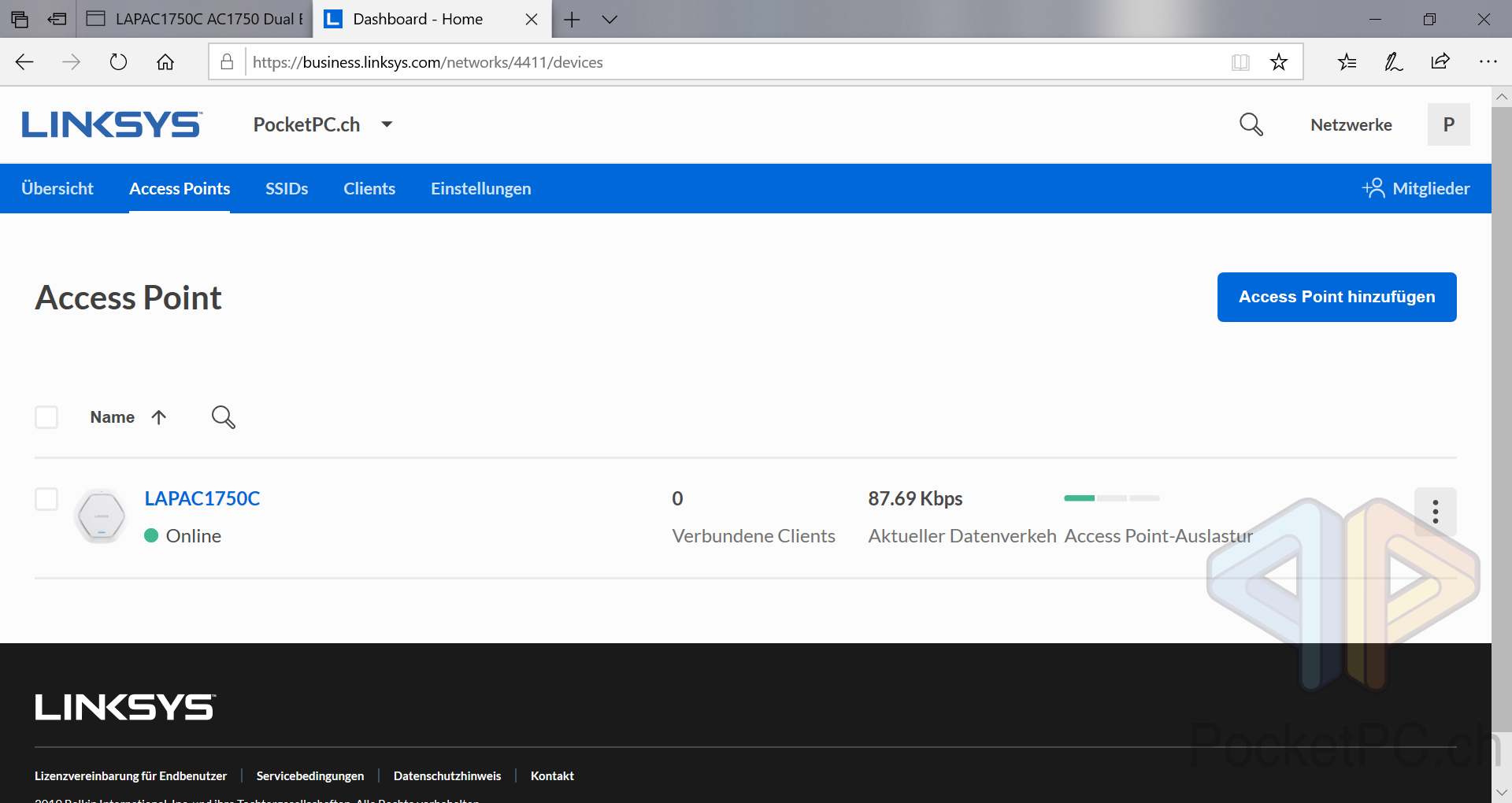1512x803 pixels.
Task: Click the add notes pen icon
Action: point(1393,62)
